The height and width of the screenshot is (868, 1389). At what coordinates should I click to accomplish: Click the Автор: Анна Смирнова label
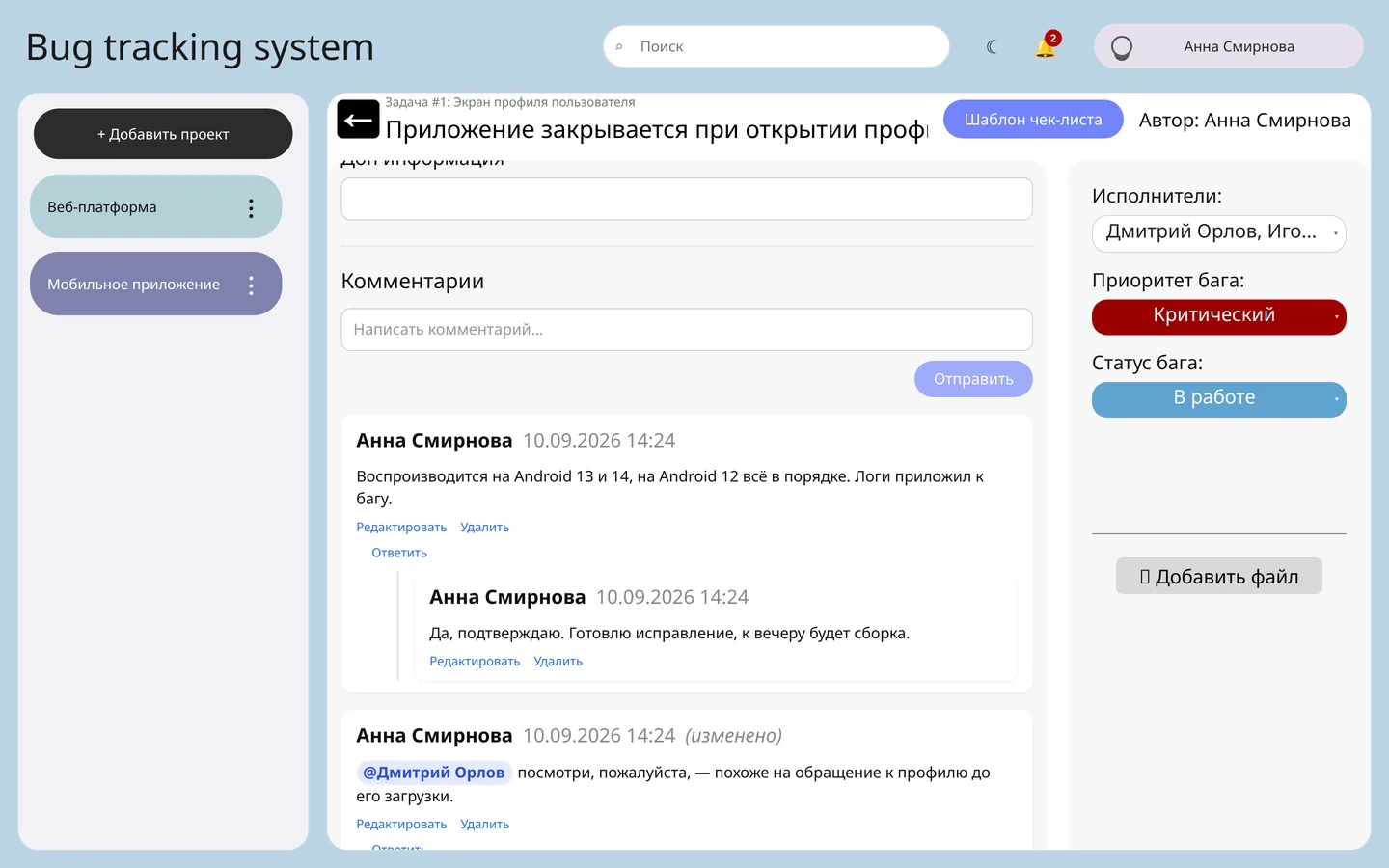pyautogui.click(x=1244, y=121)
